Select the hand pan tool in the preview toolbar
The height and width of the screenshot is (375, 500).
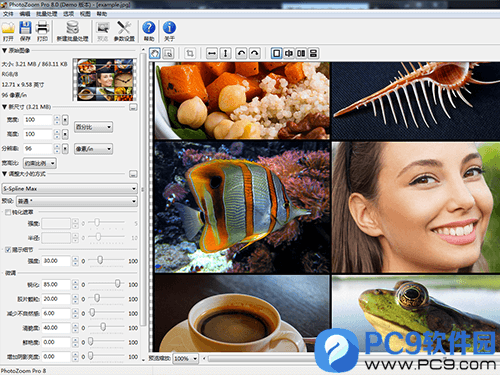click(155, 53)
